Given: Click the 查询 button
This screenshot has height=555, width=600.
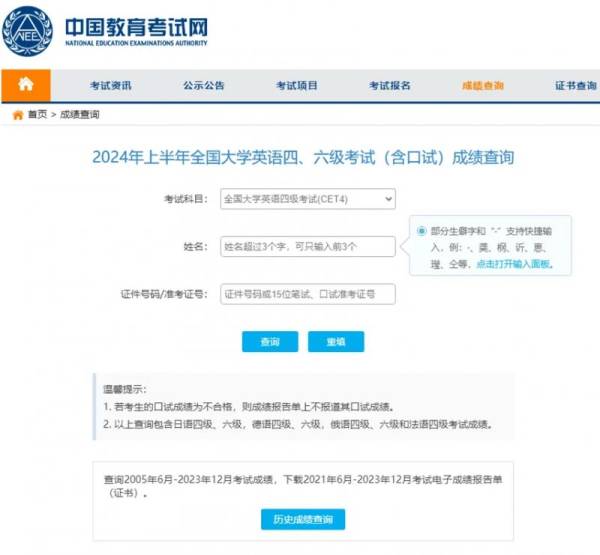Looking at the screenshot, I should click(270, 341).
